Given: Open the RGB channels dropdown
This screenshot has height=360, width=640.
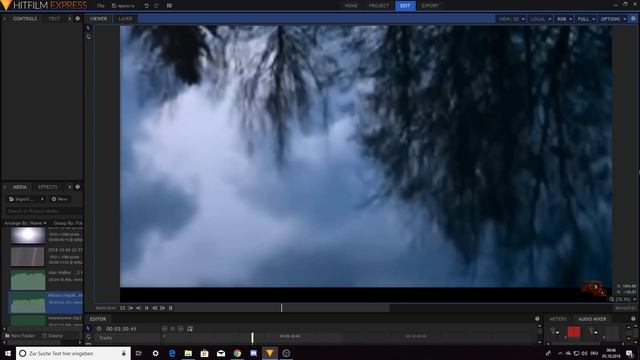Looking at the screenshot, I should point(564,19).
